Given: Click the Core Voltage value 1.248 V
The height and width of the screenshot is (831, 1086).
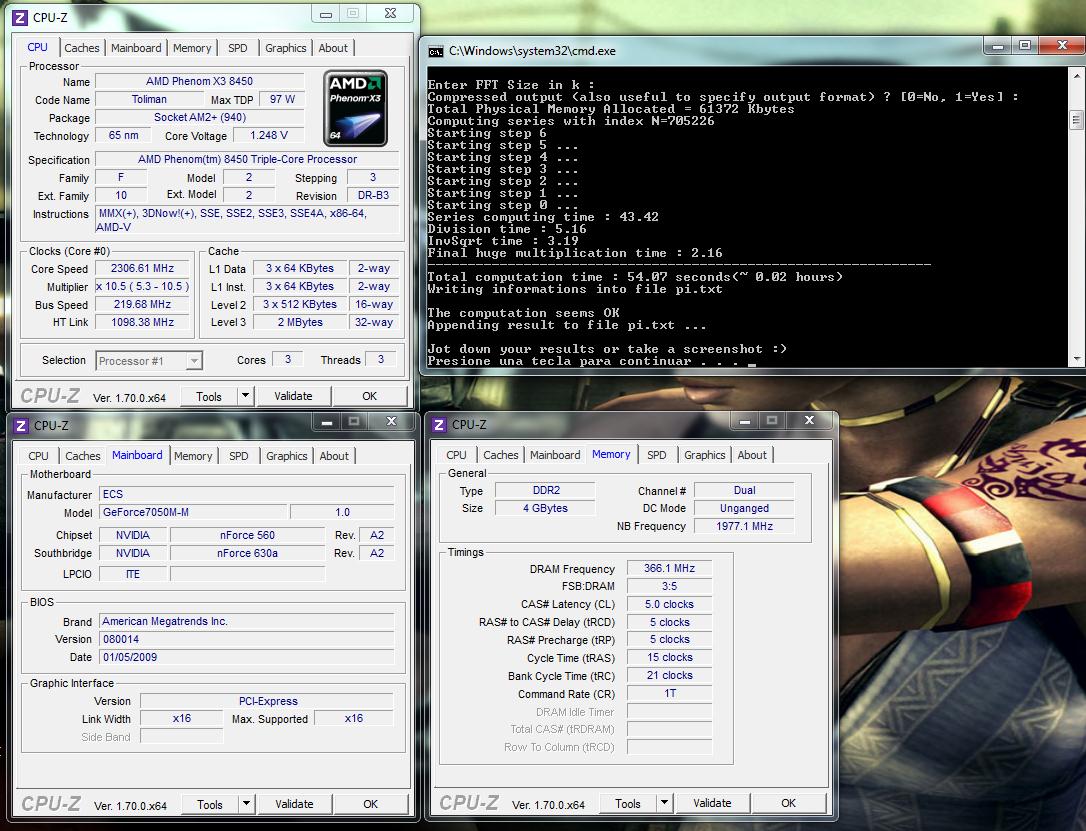Looking at the screenshot, I should click(x=269, y=135).
